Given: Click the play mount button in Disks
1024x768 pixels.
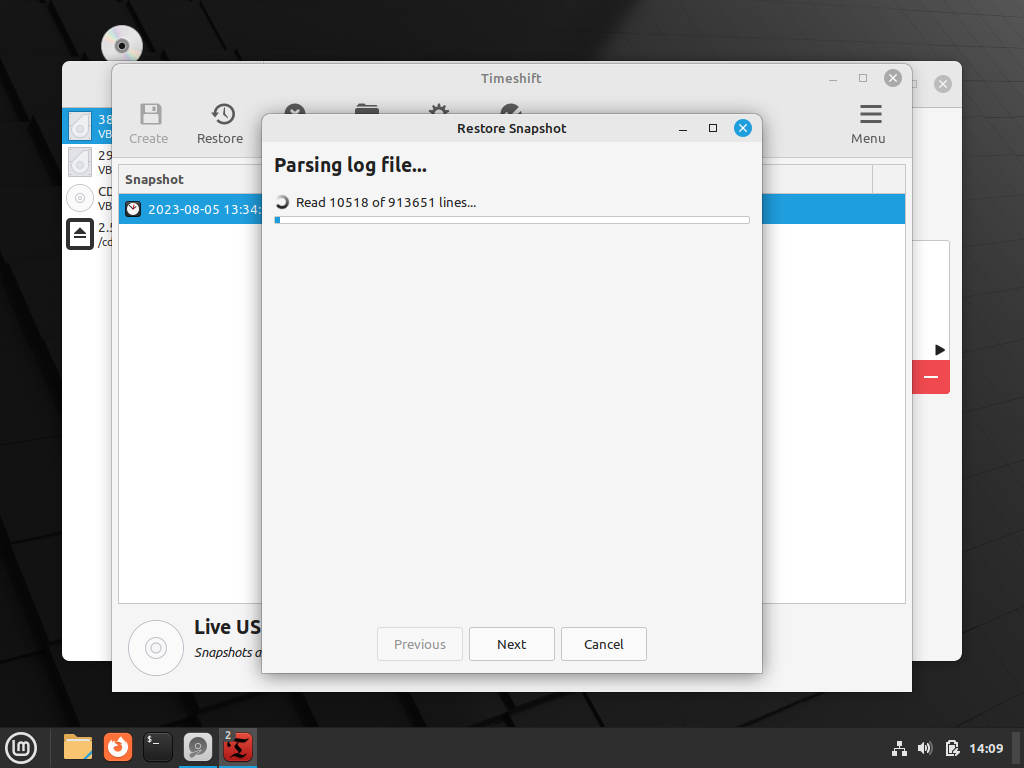Looking at the screenshot, I should click(x=939, y=350).
